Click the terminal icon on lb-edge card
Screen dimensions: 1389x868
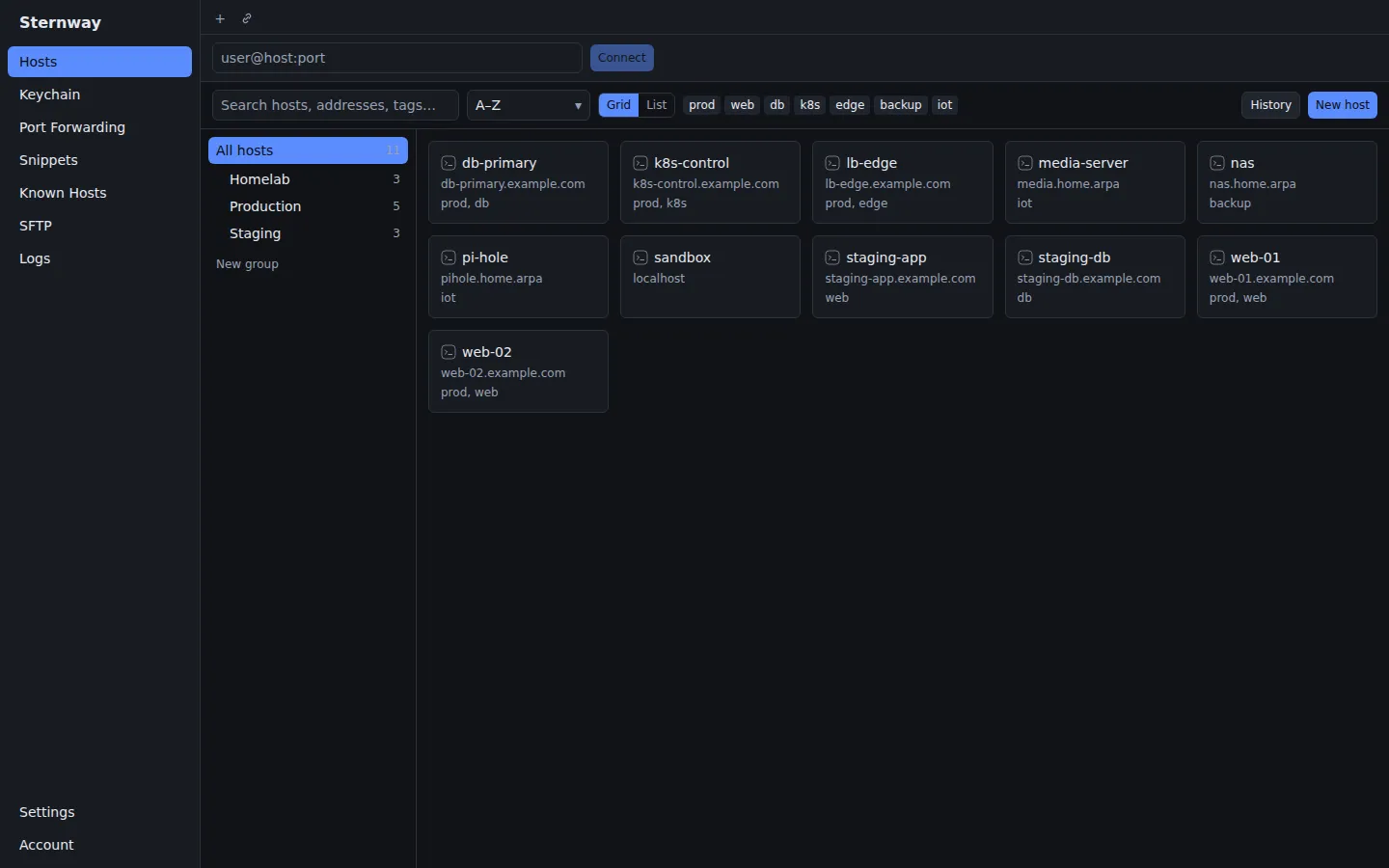click(x=832, y=163)
